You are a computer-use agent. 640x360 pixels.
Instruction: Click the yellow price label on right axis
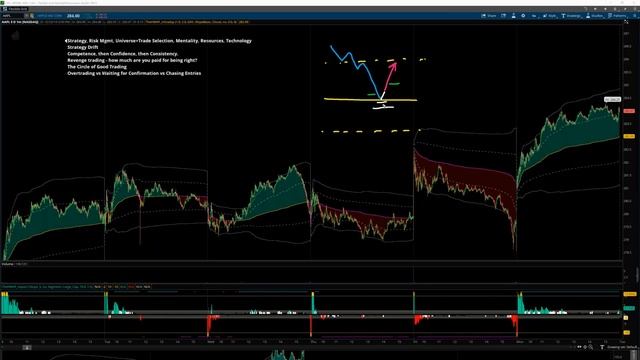629,136
